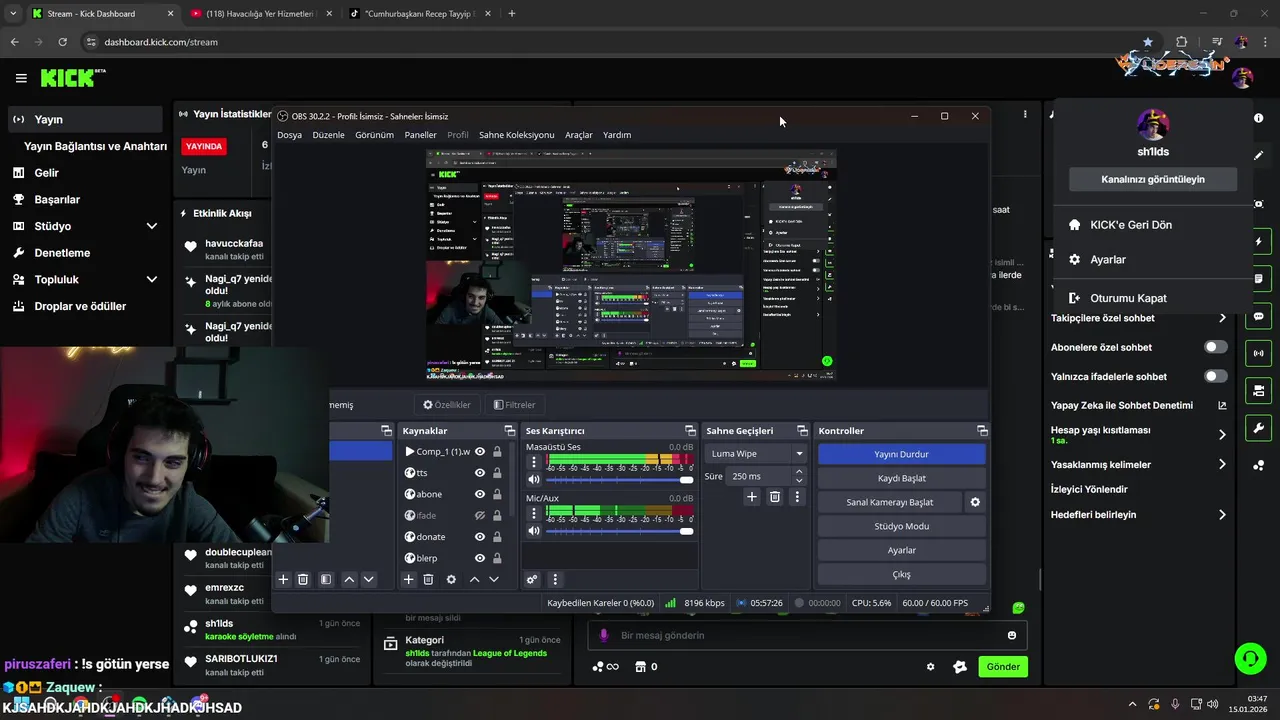Expand Takipçilere özel sohbet chevron
Viewport: 1280px width, 720px height.
pos(1222,318)
